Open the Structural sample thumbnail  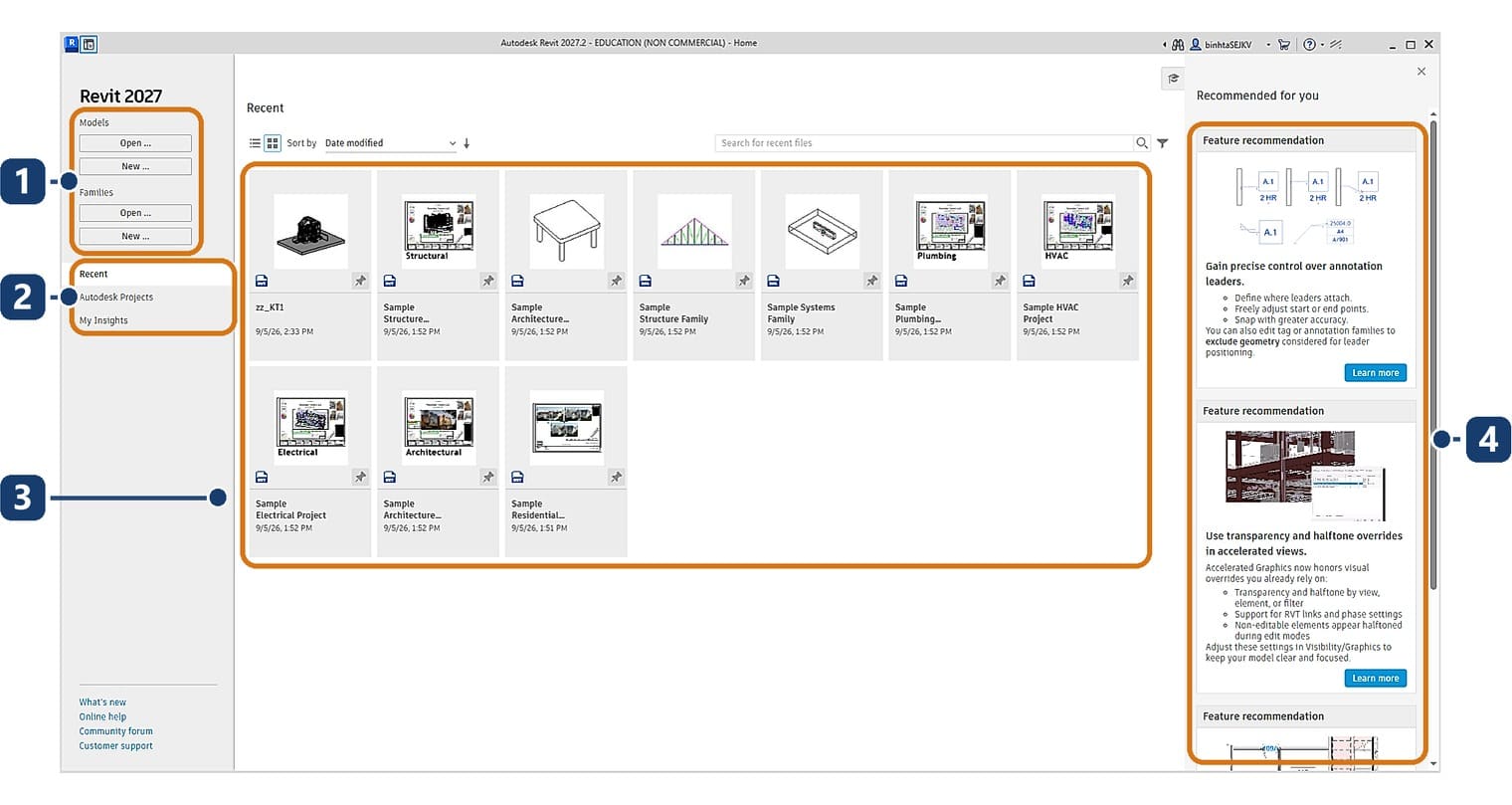[439, 231]
